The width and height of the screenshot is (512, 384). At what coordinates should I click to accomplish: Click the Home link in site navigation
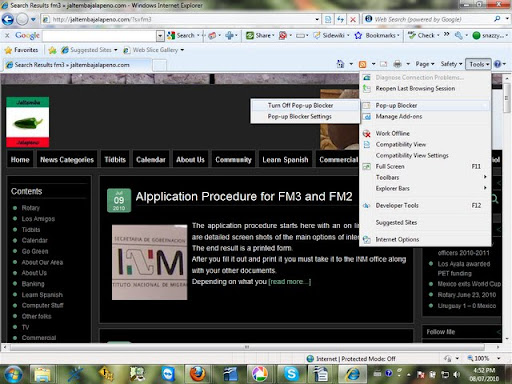(x=20, y=160)
